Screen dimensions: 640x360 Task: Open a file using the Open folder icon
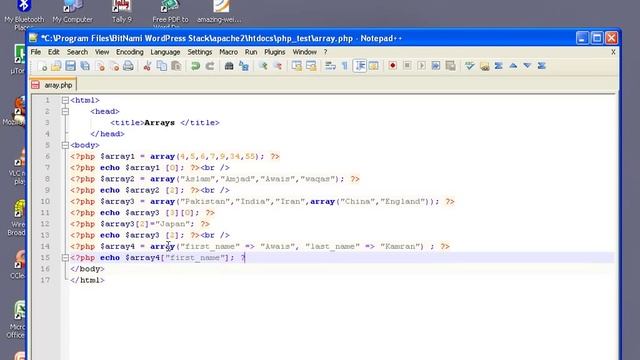(56, 66)
